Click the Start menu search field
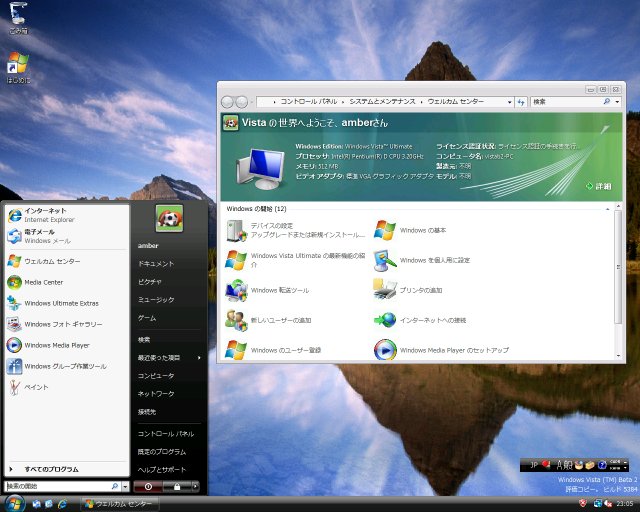The height and width of the screenshot is (512, 640). click(63, 486)
